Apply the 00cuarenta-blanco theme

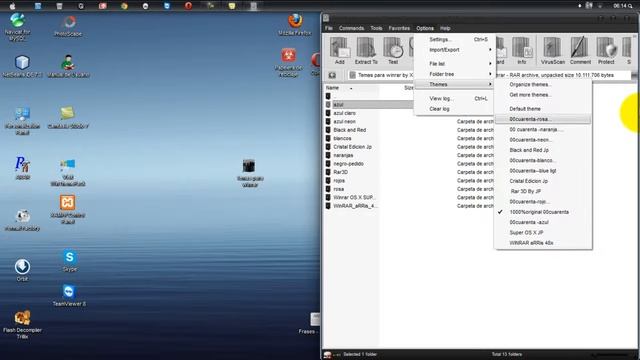click(542, 160)
